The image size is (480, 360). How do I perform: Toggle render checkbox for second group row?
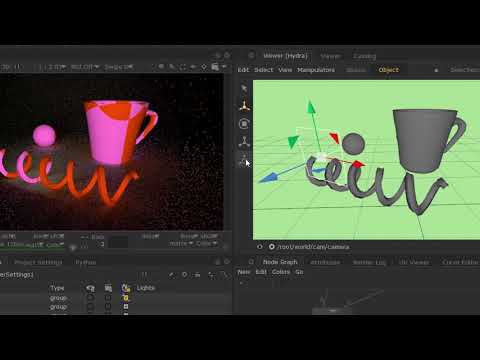point(108,306)
